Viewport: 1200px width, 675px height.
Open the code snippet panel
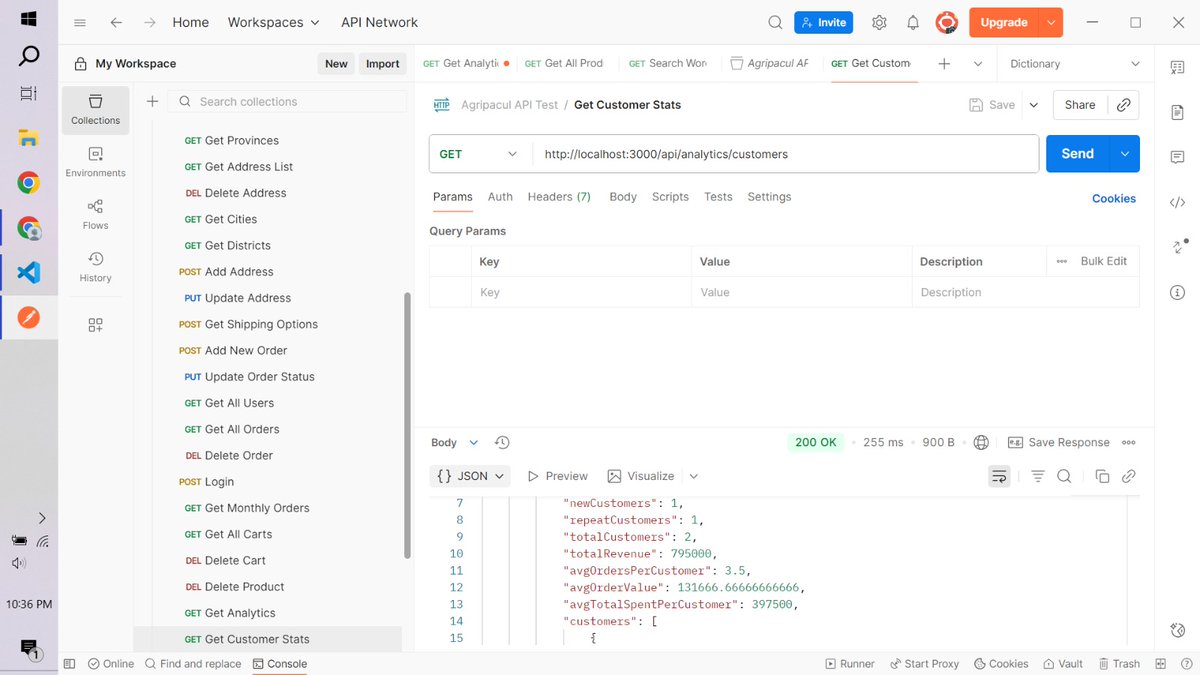1177,202
